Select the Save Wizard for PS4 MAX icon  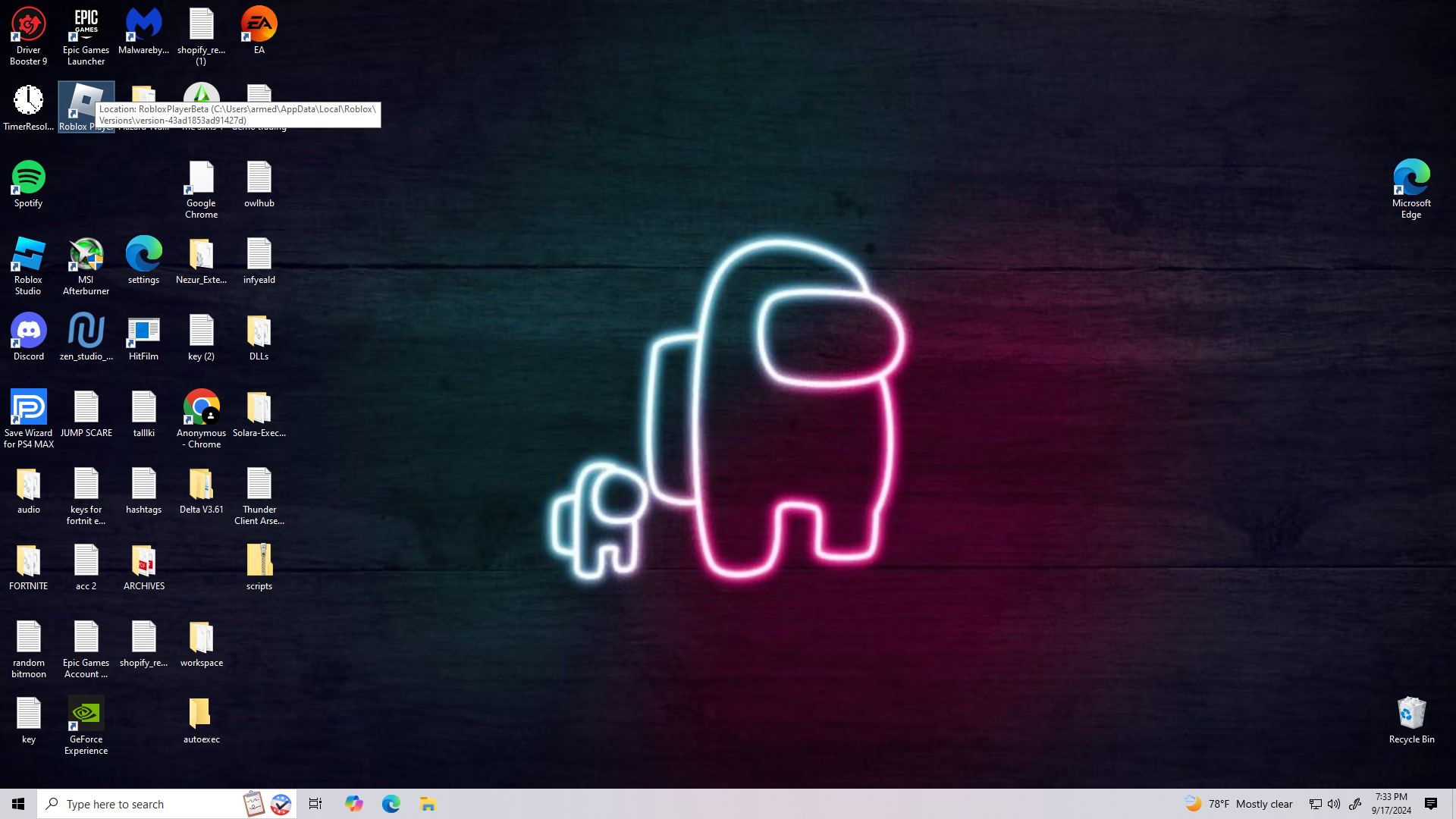coord(29,408)
